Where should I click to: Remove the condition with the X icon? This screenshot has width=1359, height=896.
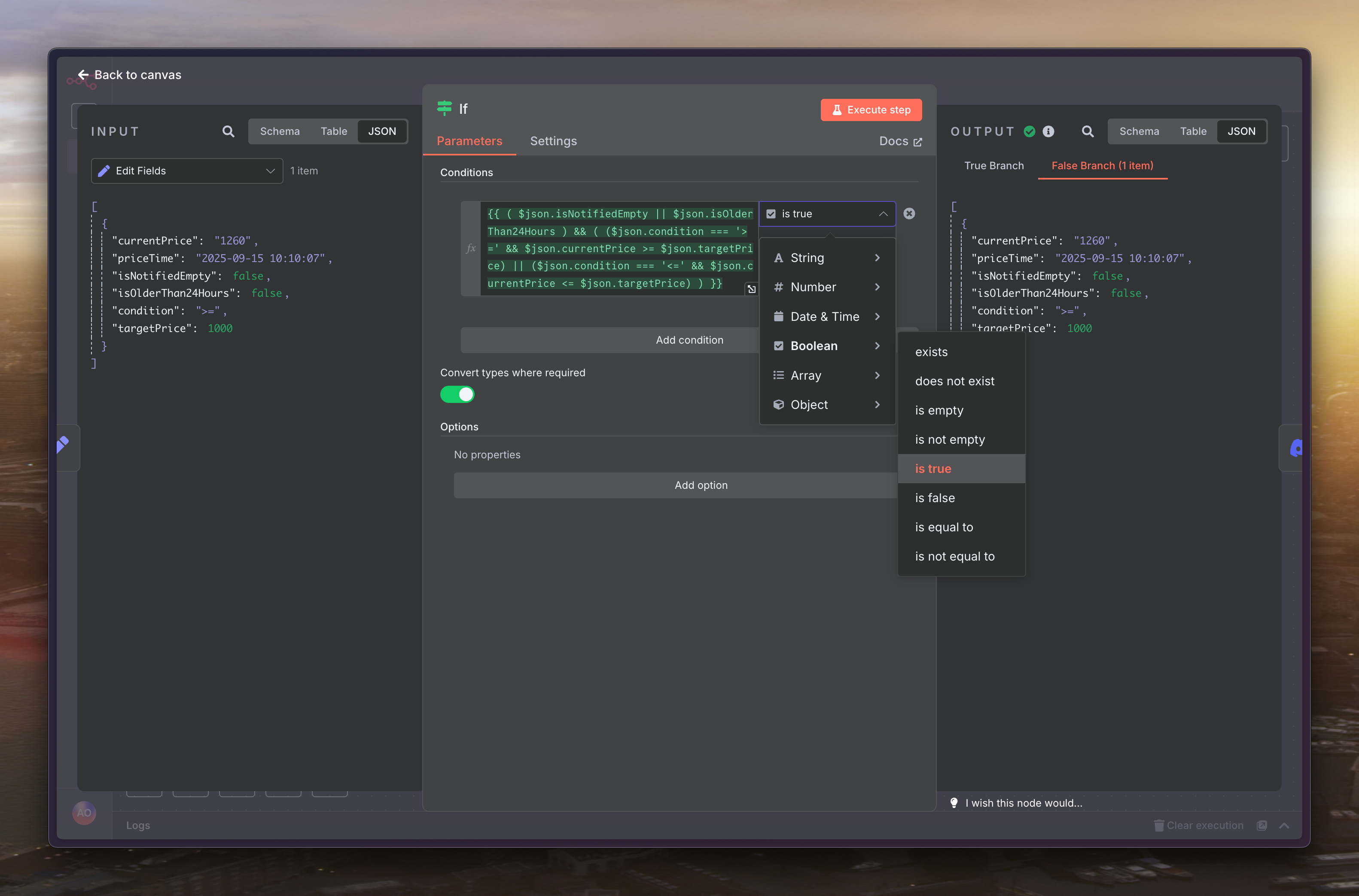pyautogui.click(x=909, y=214)
